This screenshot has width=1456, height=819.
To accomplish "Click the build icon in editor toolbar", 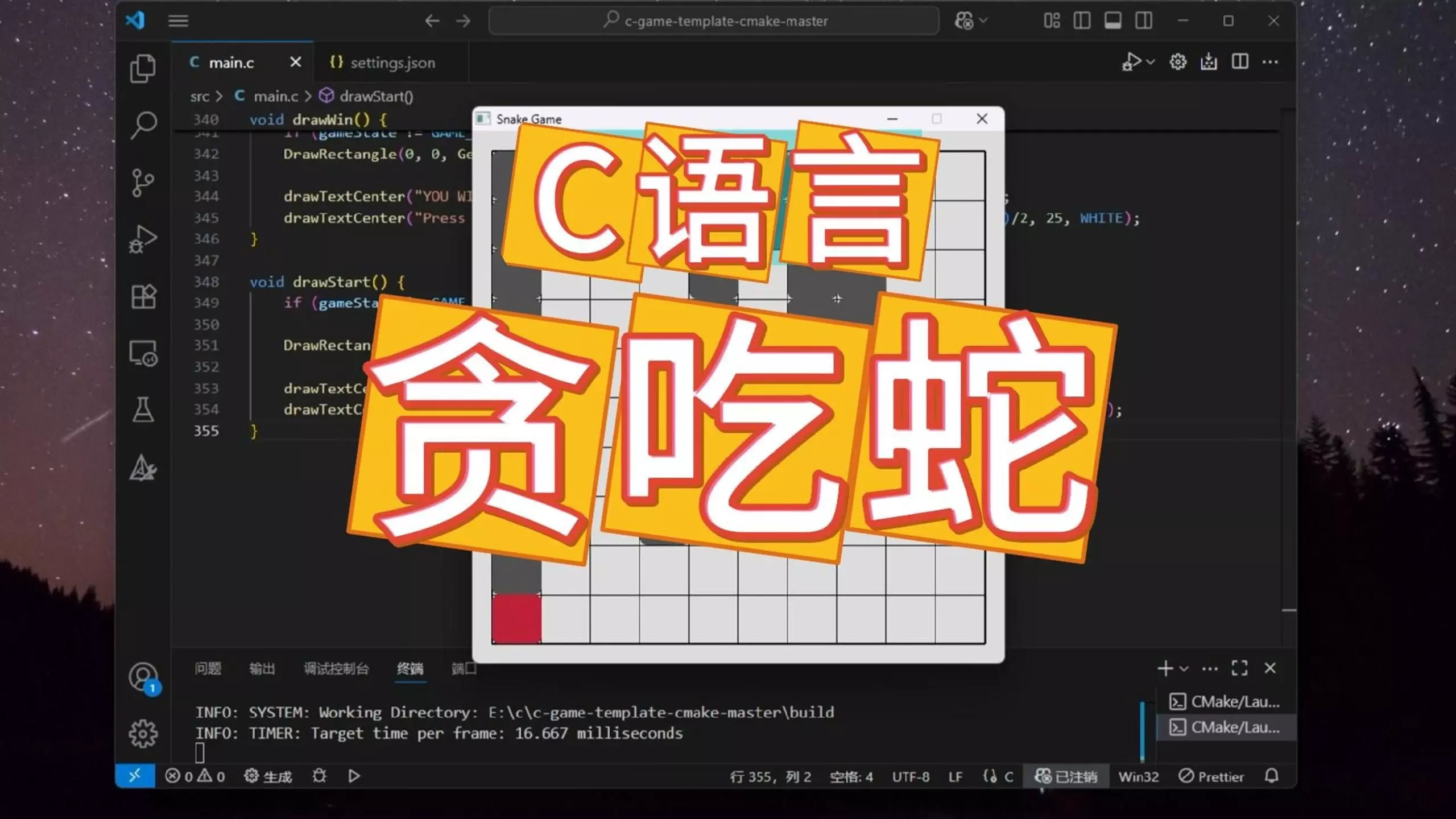I will (1209, 61).
